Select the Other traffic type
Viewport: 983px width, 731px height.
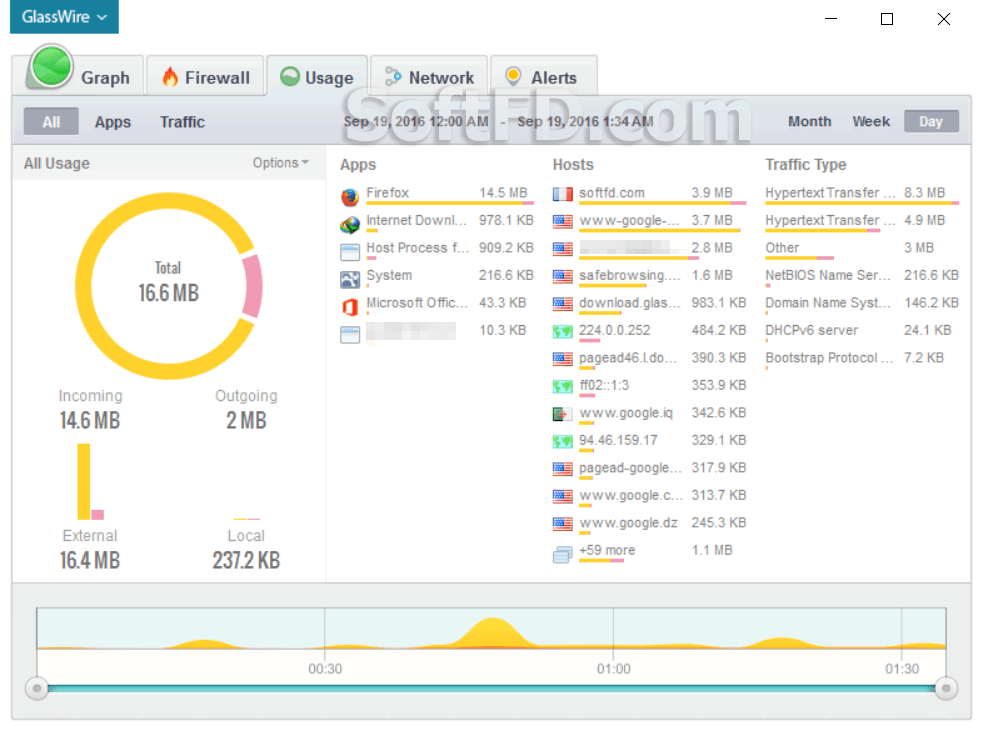pyautogui.click(x=862, y=249)
